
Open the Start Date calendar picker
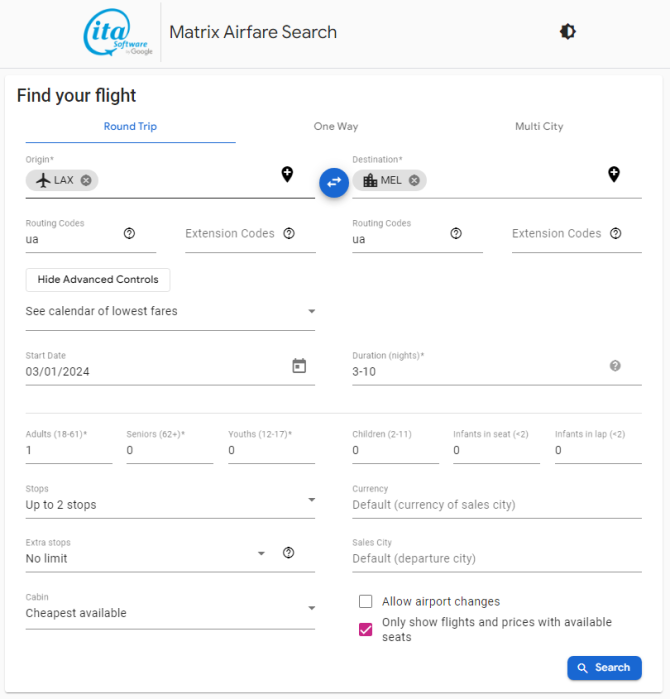click(299, 366)
